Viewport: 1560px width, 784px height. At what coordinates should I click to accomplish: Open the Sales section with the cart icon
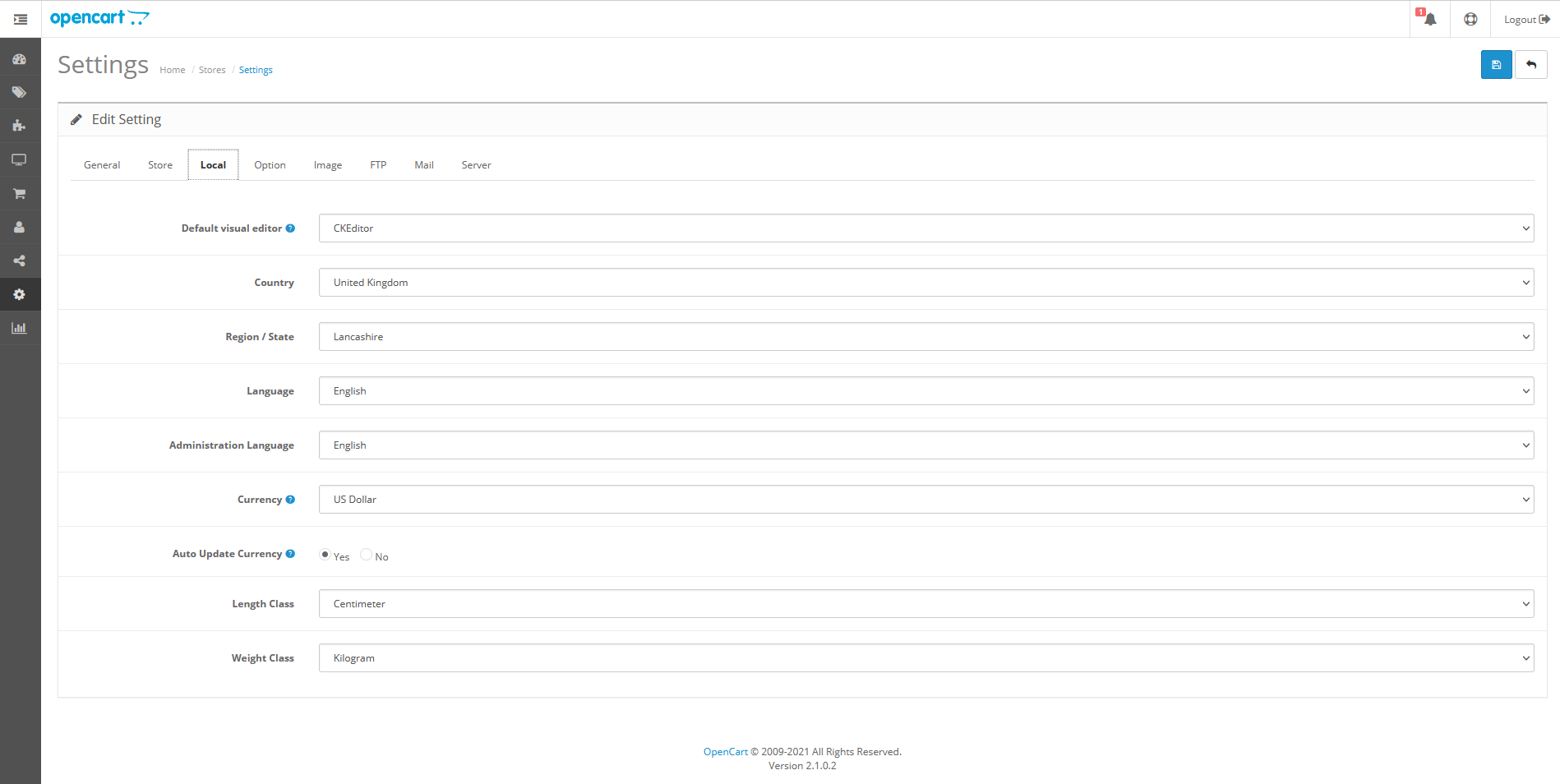pyautogui.click(x=19, y=193)
